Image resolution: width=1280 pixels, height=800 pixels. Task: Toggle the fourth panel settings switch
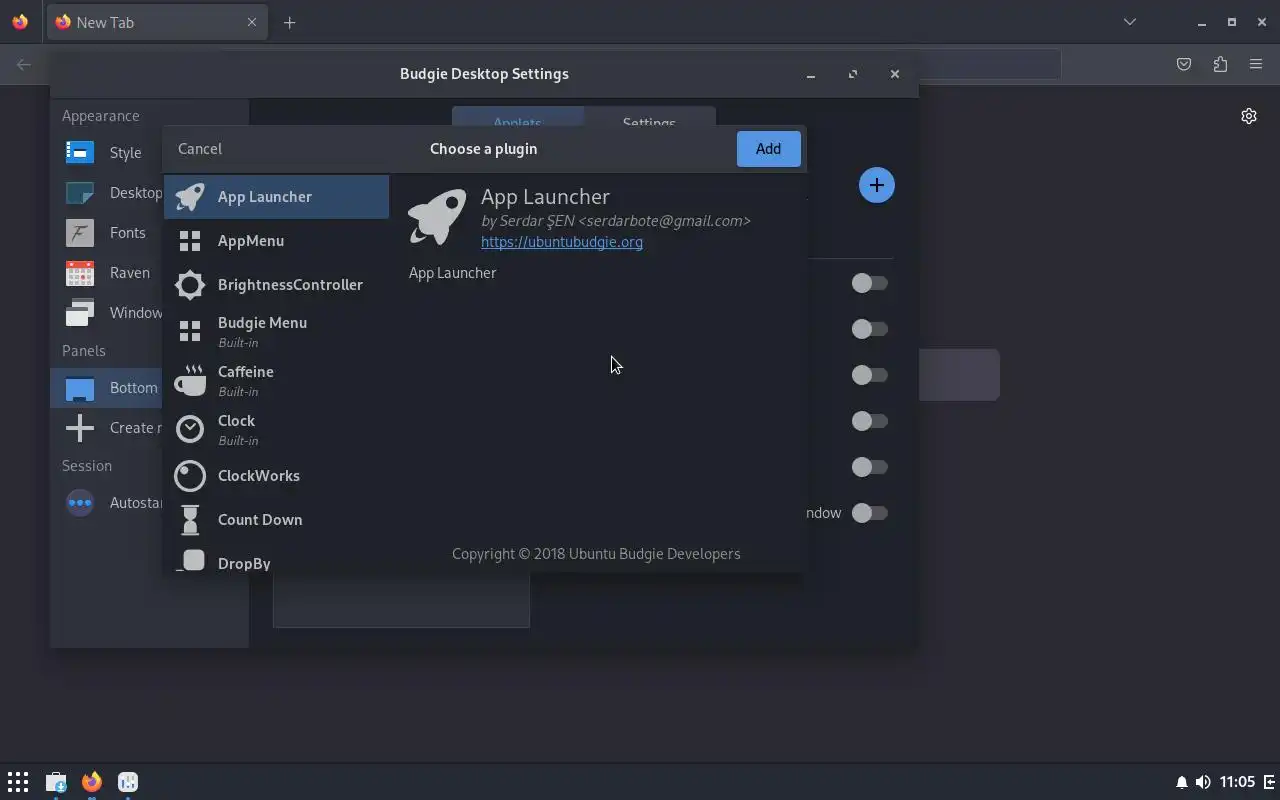(x=869, y=421)
